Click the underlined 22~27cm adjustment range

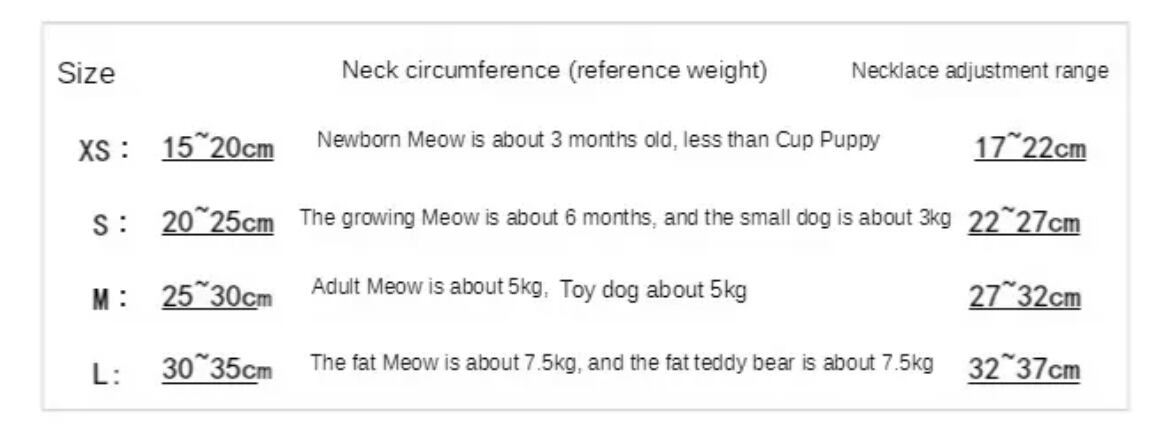click(x=1024, y=223)
